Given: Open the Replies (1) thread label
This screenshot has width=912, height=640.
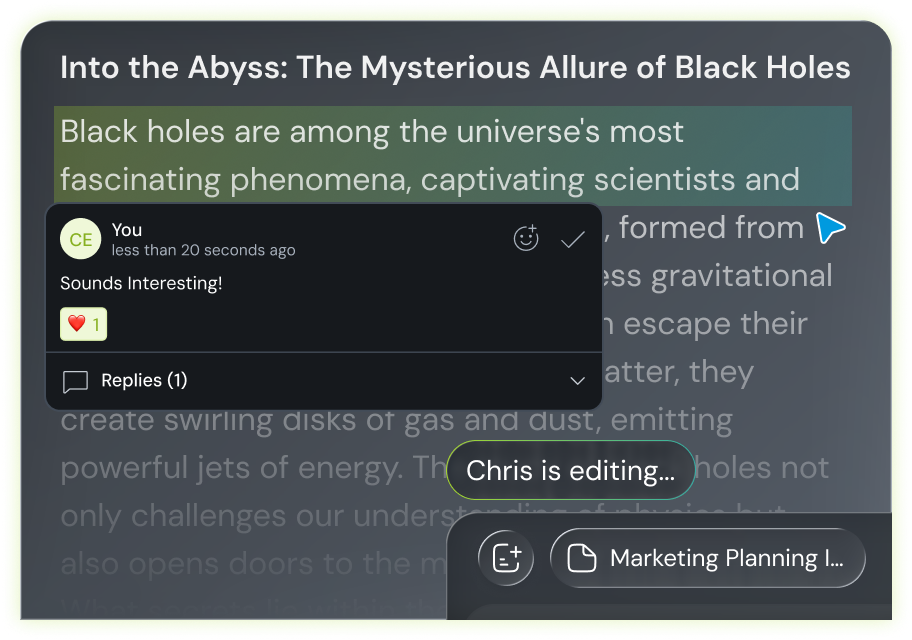Looking at the screenshot, I should pyautogui.click(x=144, y=381).
